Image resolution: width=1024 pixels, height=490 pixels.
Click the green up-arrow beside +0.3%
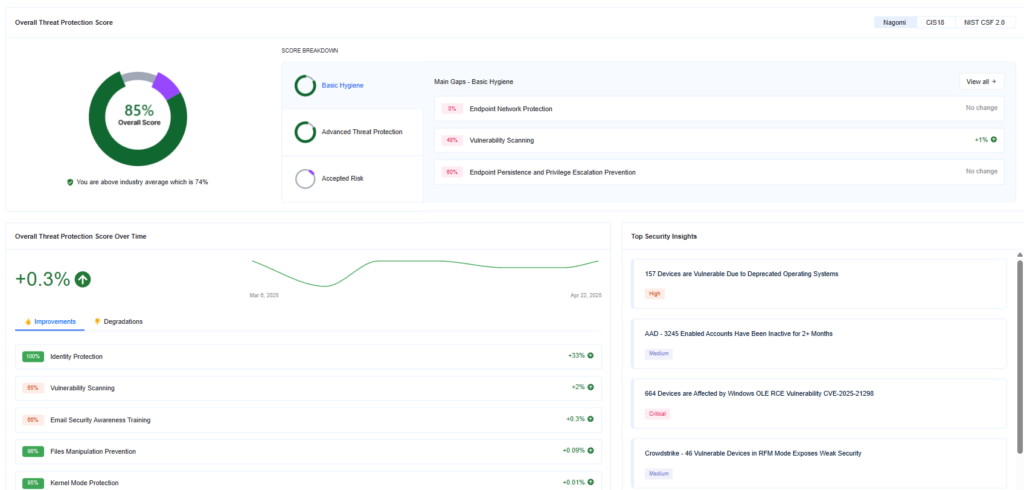(x=83, y=280)
